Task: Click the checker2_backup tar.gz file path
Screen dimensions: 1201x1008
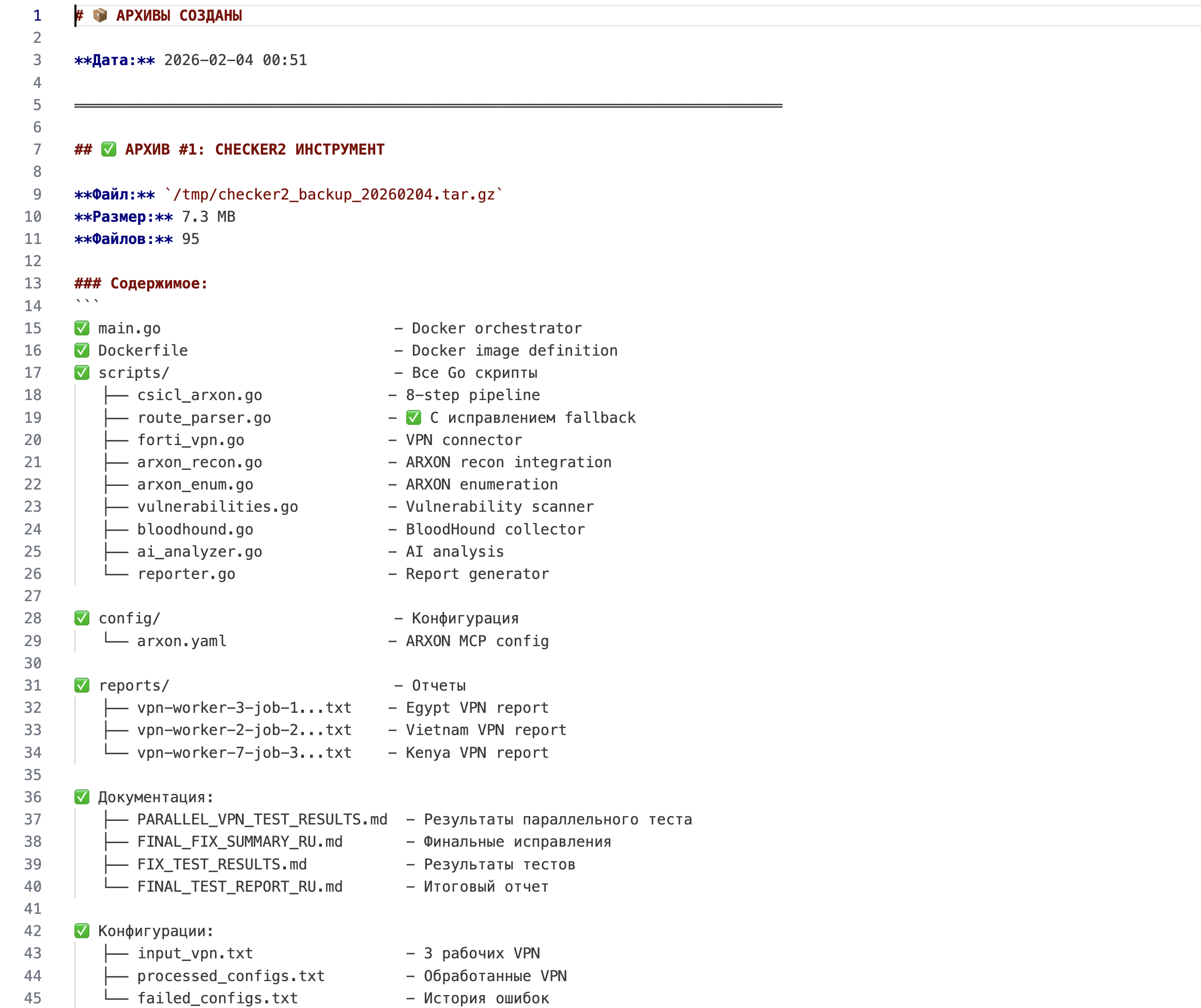Action: coord(333,194)
